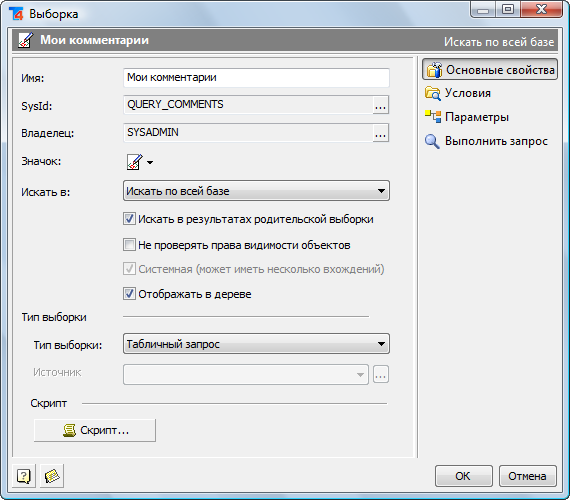This screenshot has width=570, height=500.
Task: Switch to the Основные свойства tab
Action: pyautogui.click(x=490, y=69)
